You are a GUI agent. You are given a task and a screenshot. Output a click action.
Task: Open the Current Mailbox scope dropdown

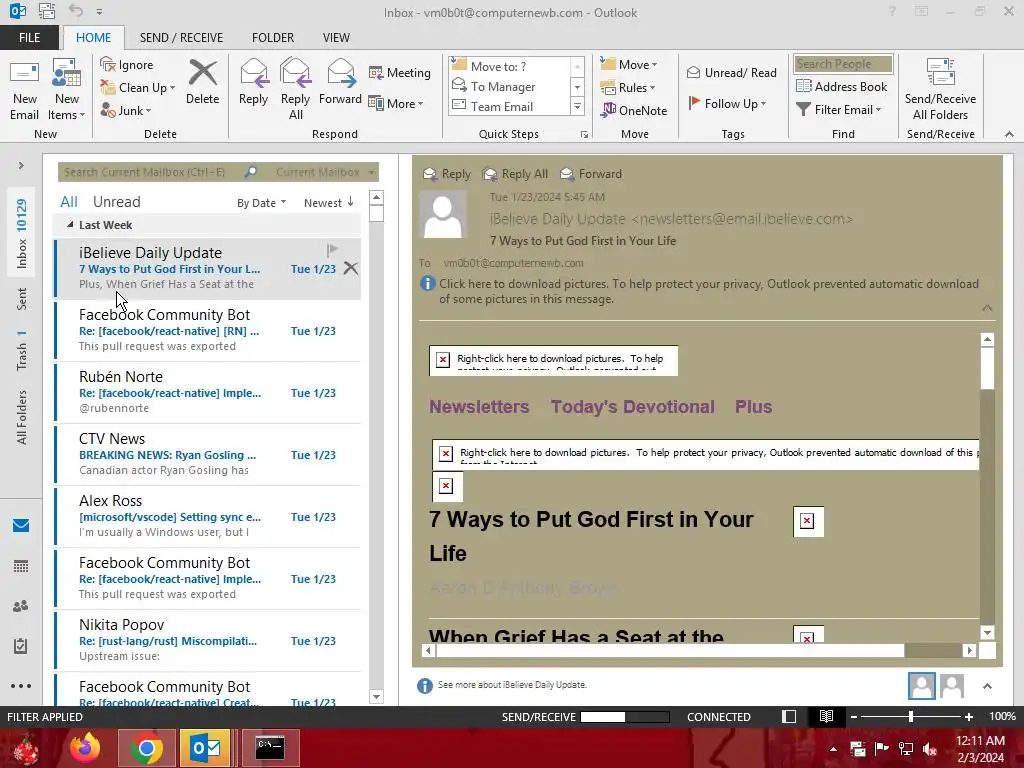tap(325, 172)
